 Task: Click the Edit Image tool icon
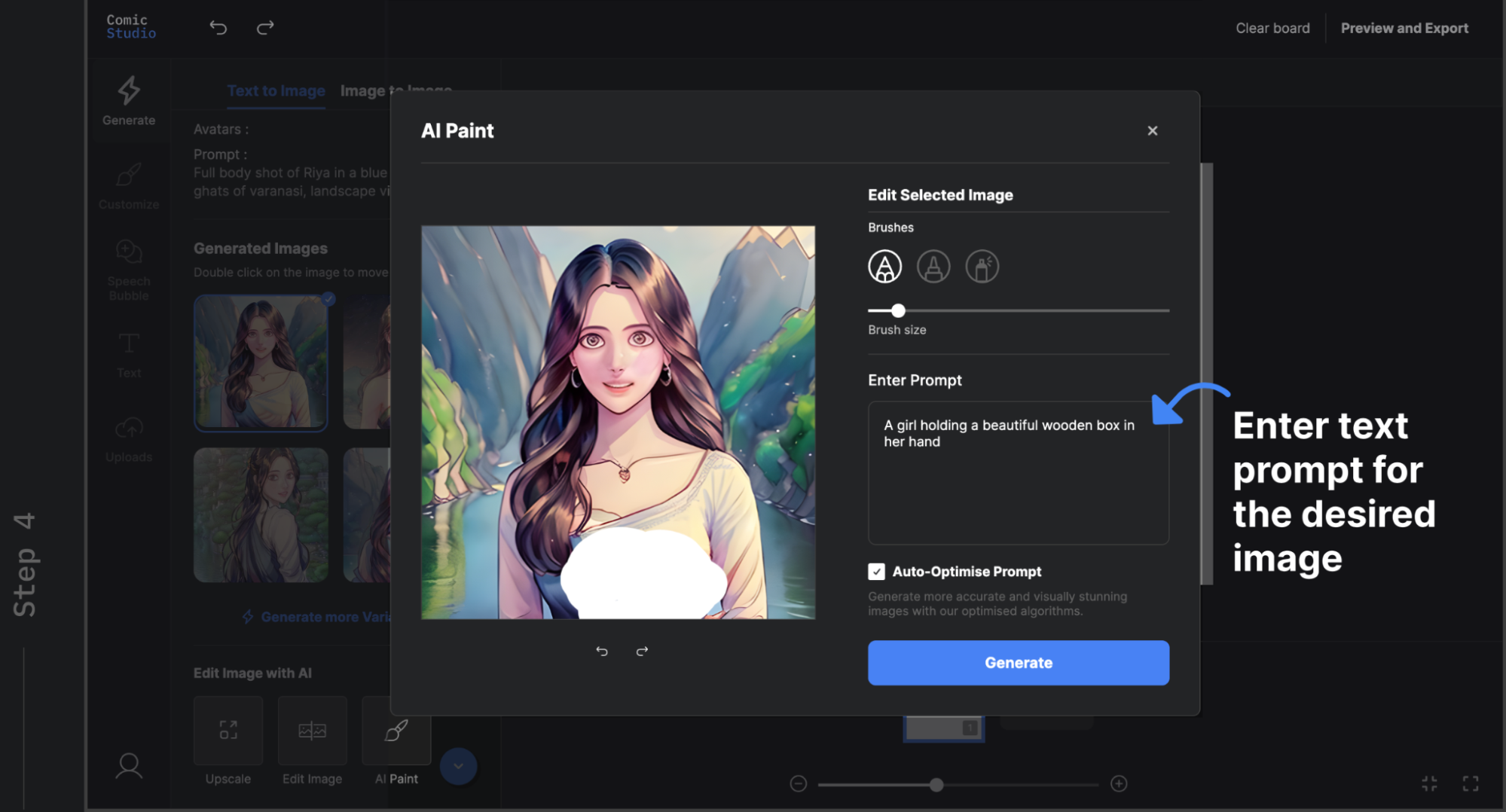click(x=313, y=730)
